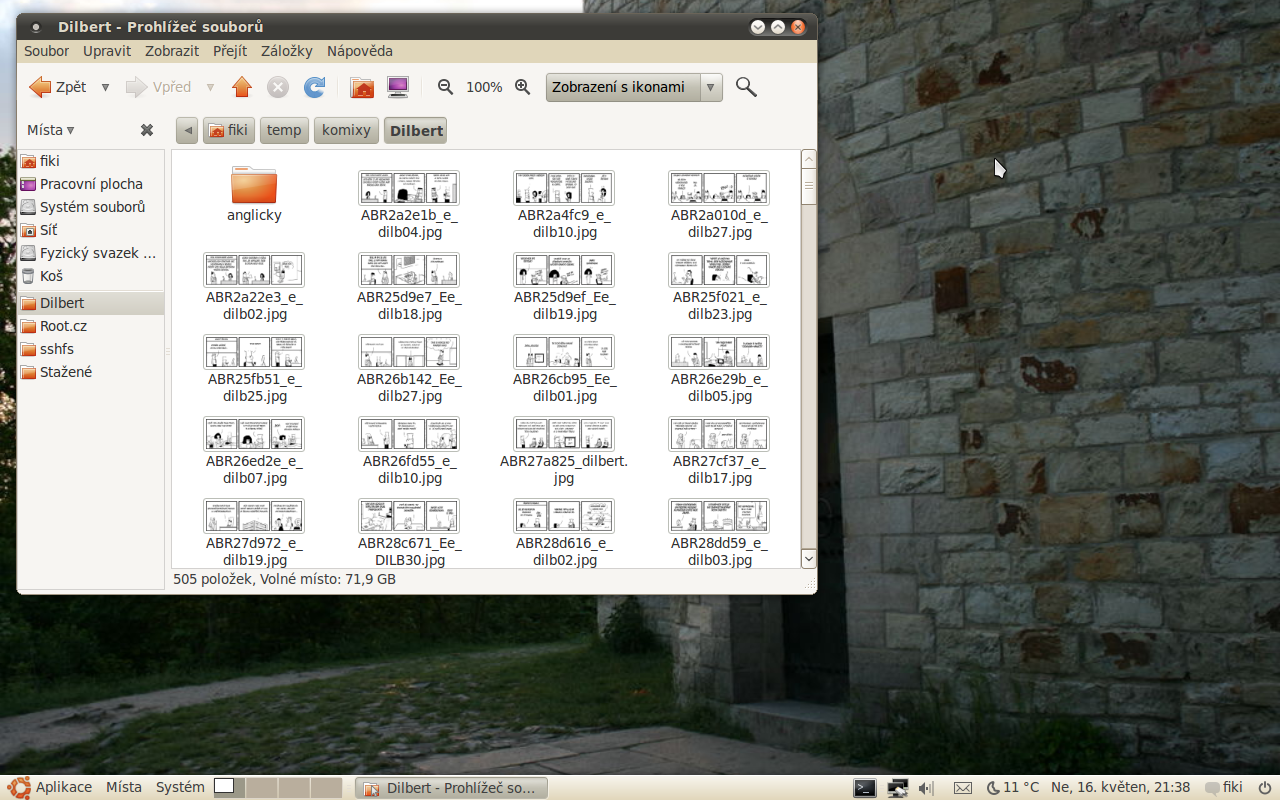Select thumbnail ABR2a010d_e_dilb27.jpg
1280x800 pixels.
coord(719,188)
